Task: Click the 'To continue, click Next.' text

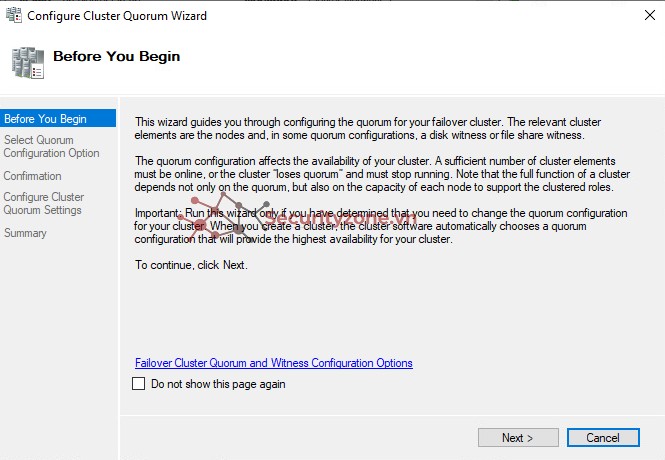Action: pos(191,265)
